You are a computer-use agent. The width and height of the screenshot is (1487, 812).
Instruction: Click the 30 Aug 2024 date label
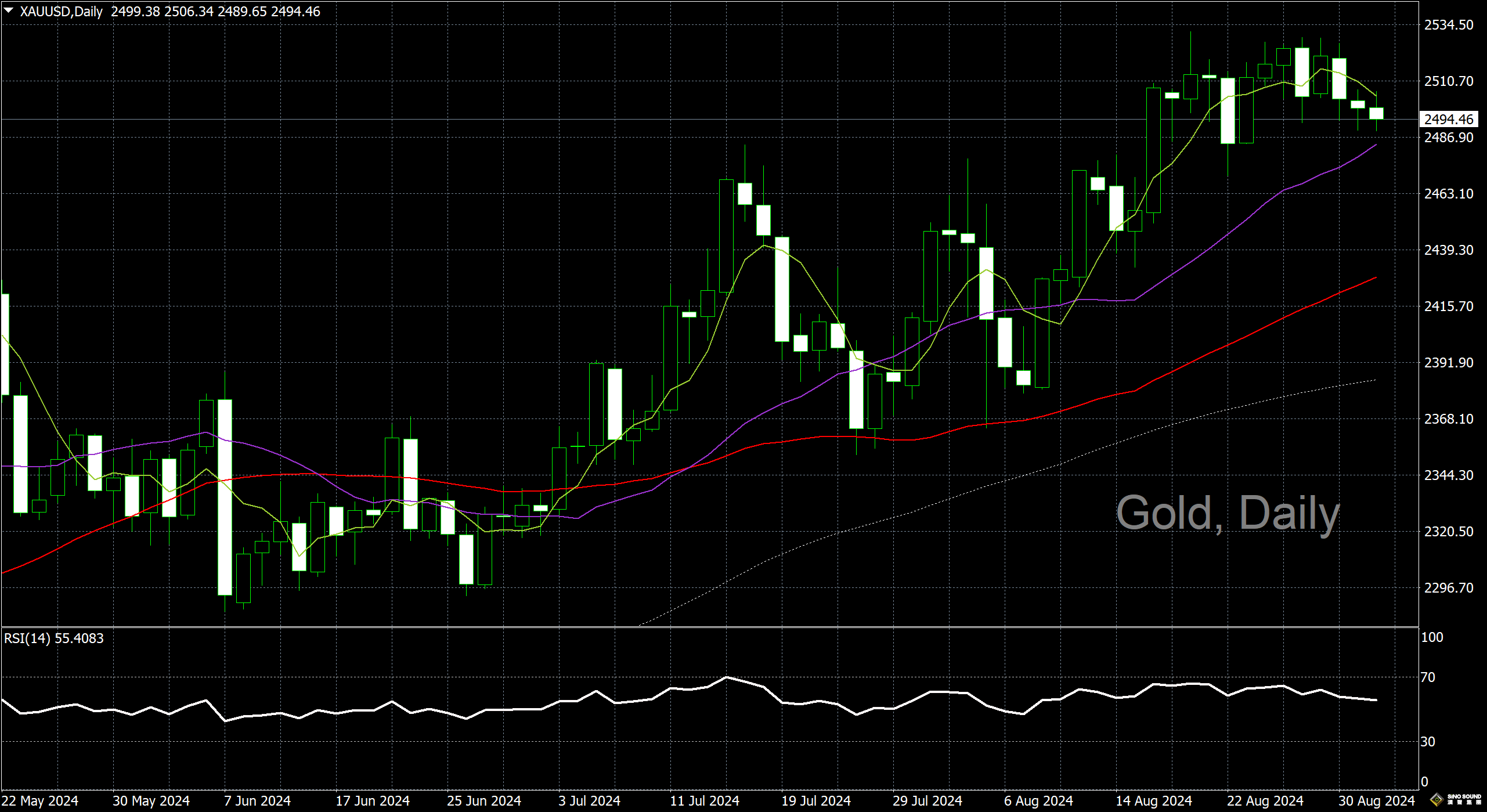[x=1376, y=801]
